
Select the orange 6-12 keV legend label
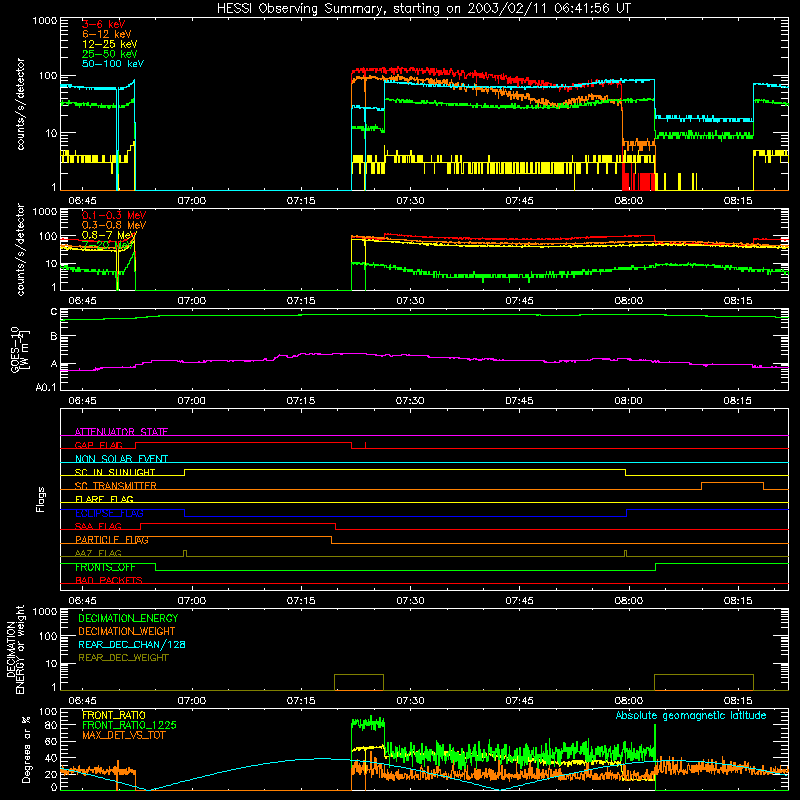point(106,34)
